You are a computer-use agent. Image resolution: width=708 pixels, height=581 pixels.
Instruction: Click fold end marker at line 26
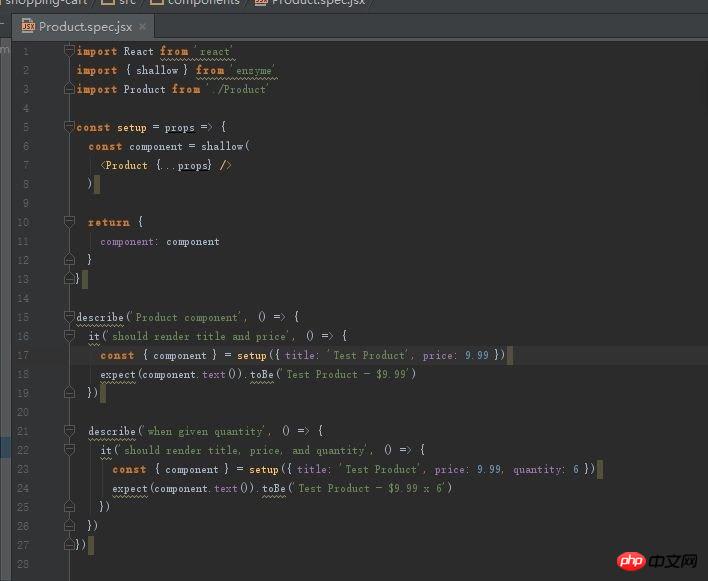(x=69, y=525)
